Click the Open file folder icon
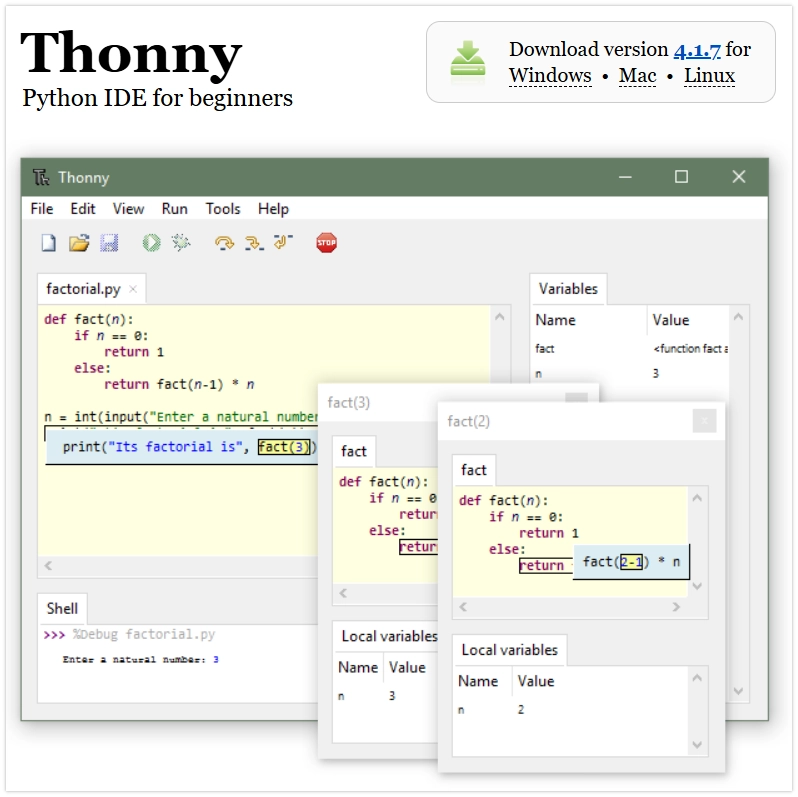798x797 pixels. [79, 243]
